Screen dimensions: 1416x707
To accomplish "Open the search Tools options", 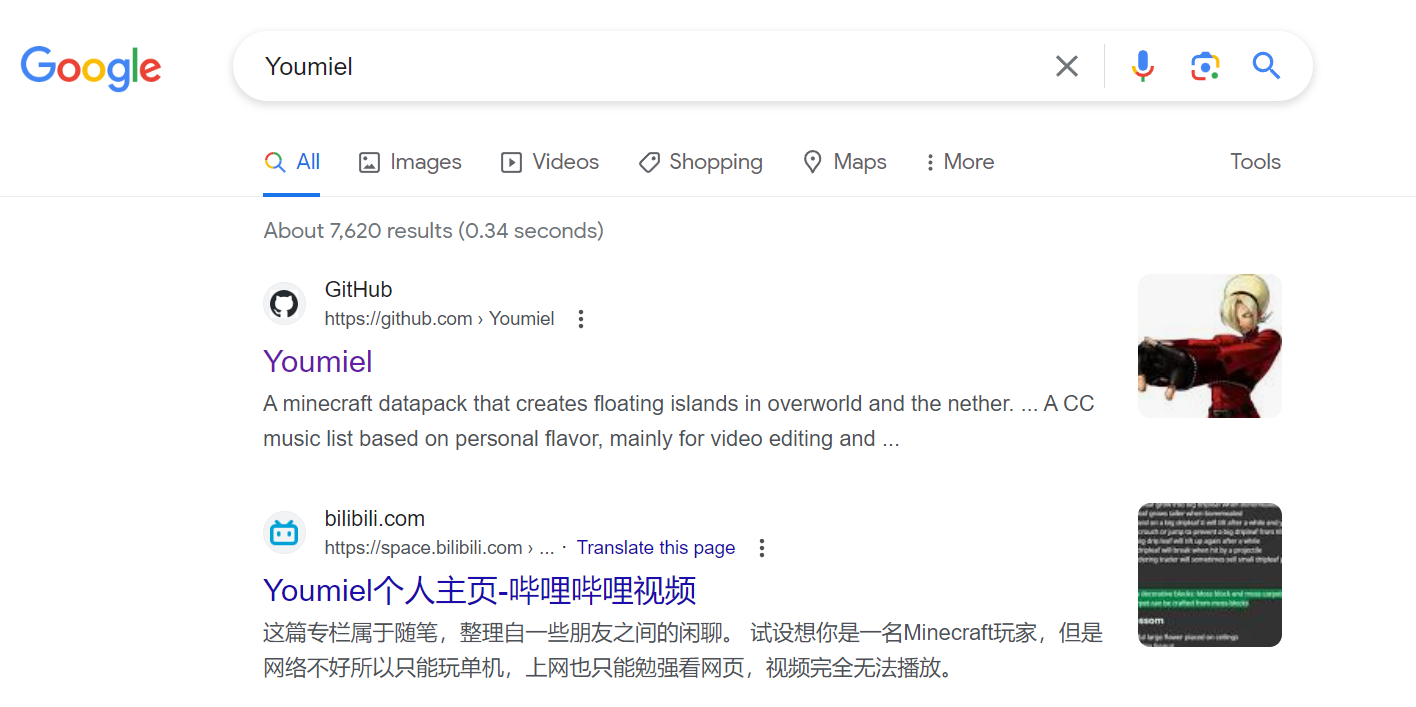I will coord(1255,162).
